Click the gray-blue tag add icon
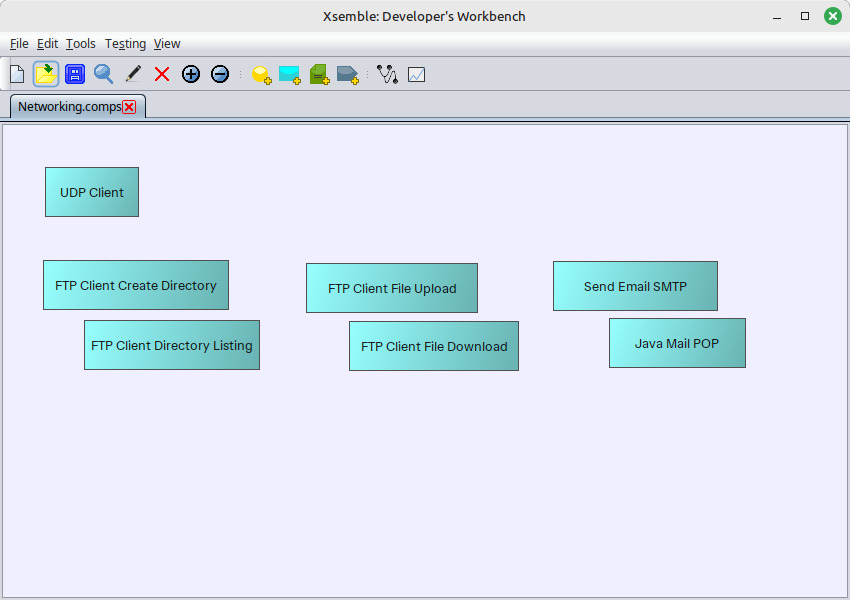Viewport: 850px width, 600px height. click(x=347, y=75)
